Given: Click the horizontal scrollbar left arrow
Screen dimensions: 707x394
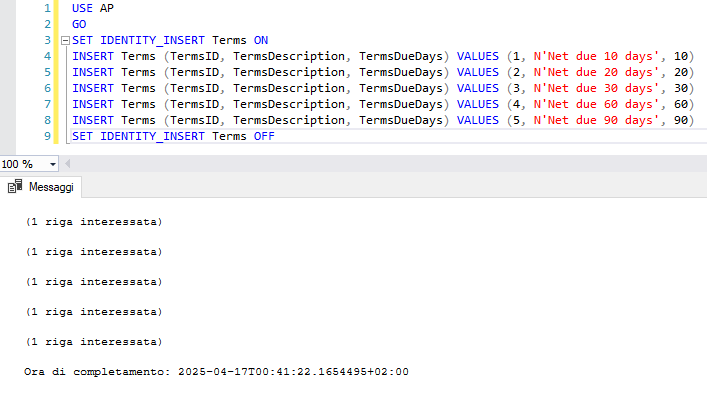Looking at the screenshot, I should coord(67,164).
